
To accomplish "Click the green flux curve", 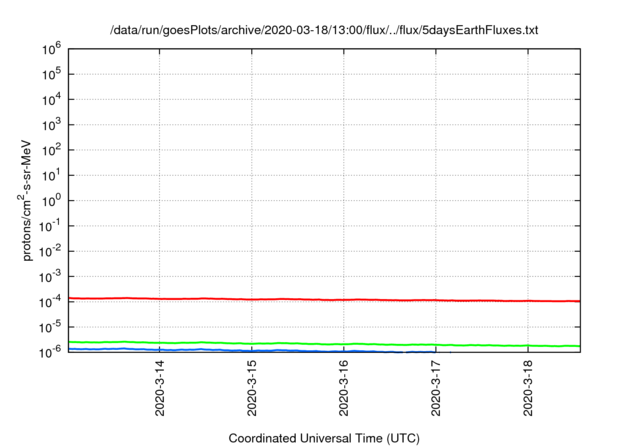I will tap(324, 344).
